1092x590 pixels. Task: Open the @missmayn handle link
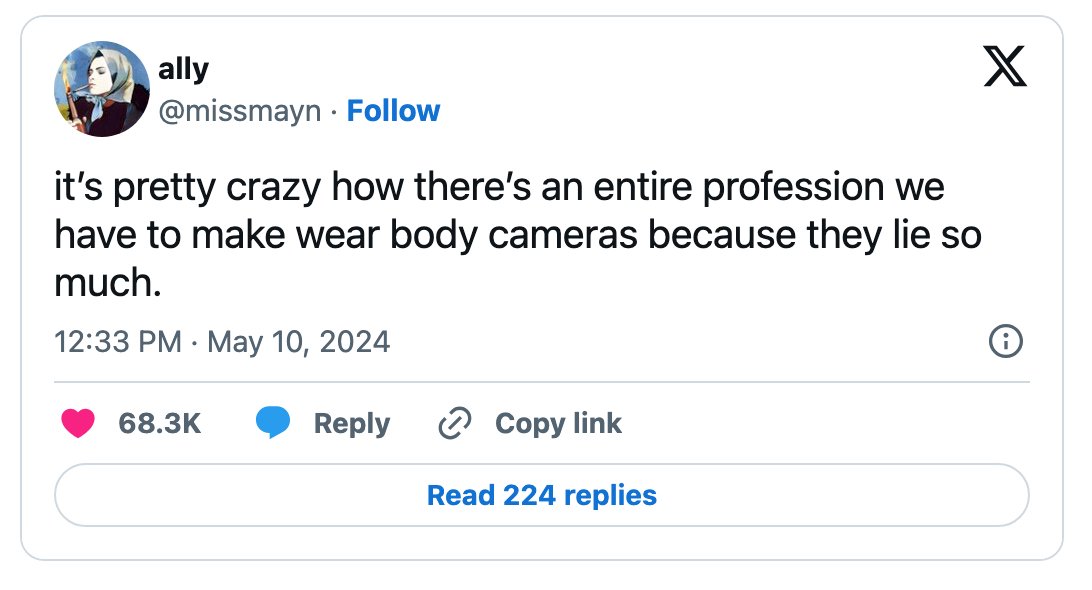click(x=240, y=111)
